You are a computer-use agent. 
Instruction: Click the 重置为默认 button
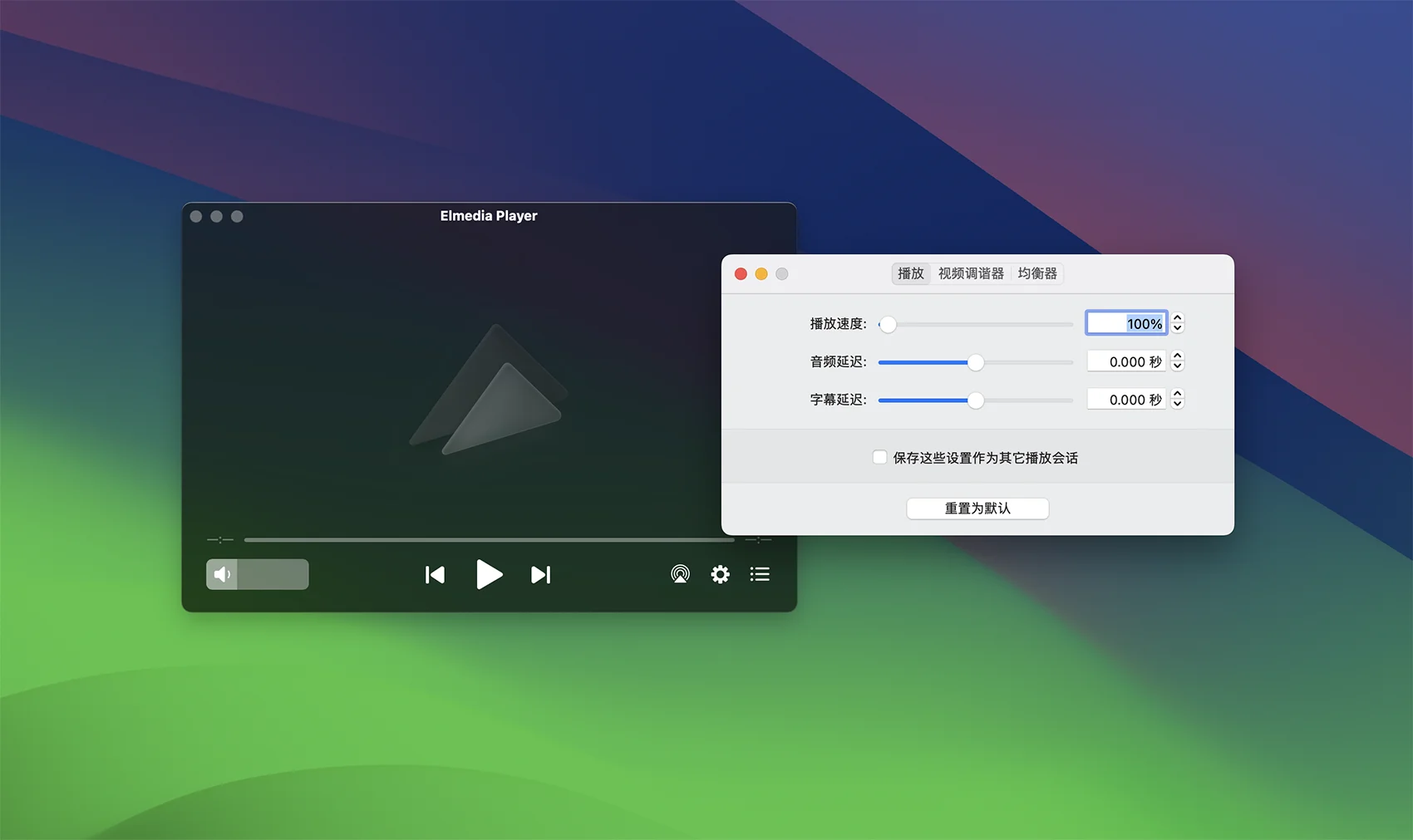click(x=977, y=508)
